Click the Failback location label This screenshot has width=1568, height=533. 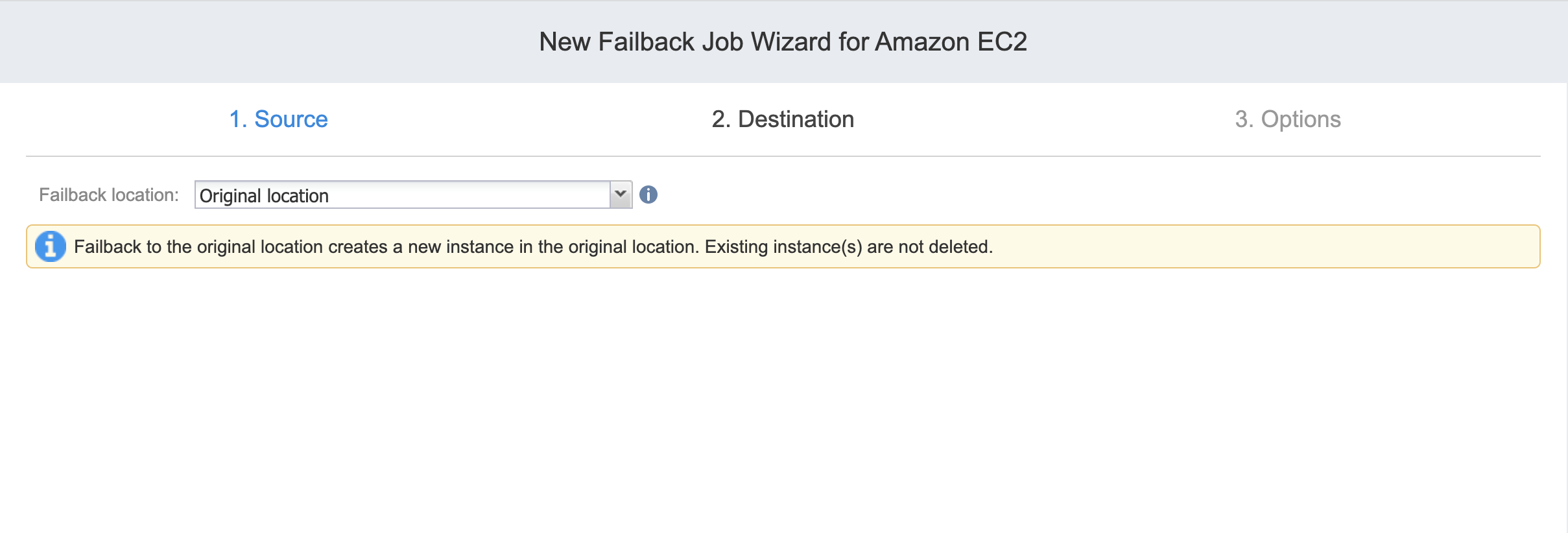(x=109, y=195)
